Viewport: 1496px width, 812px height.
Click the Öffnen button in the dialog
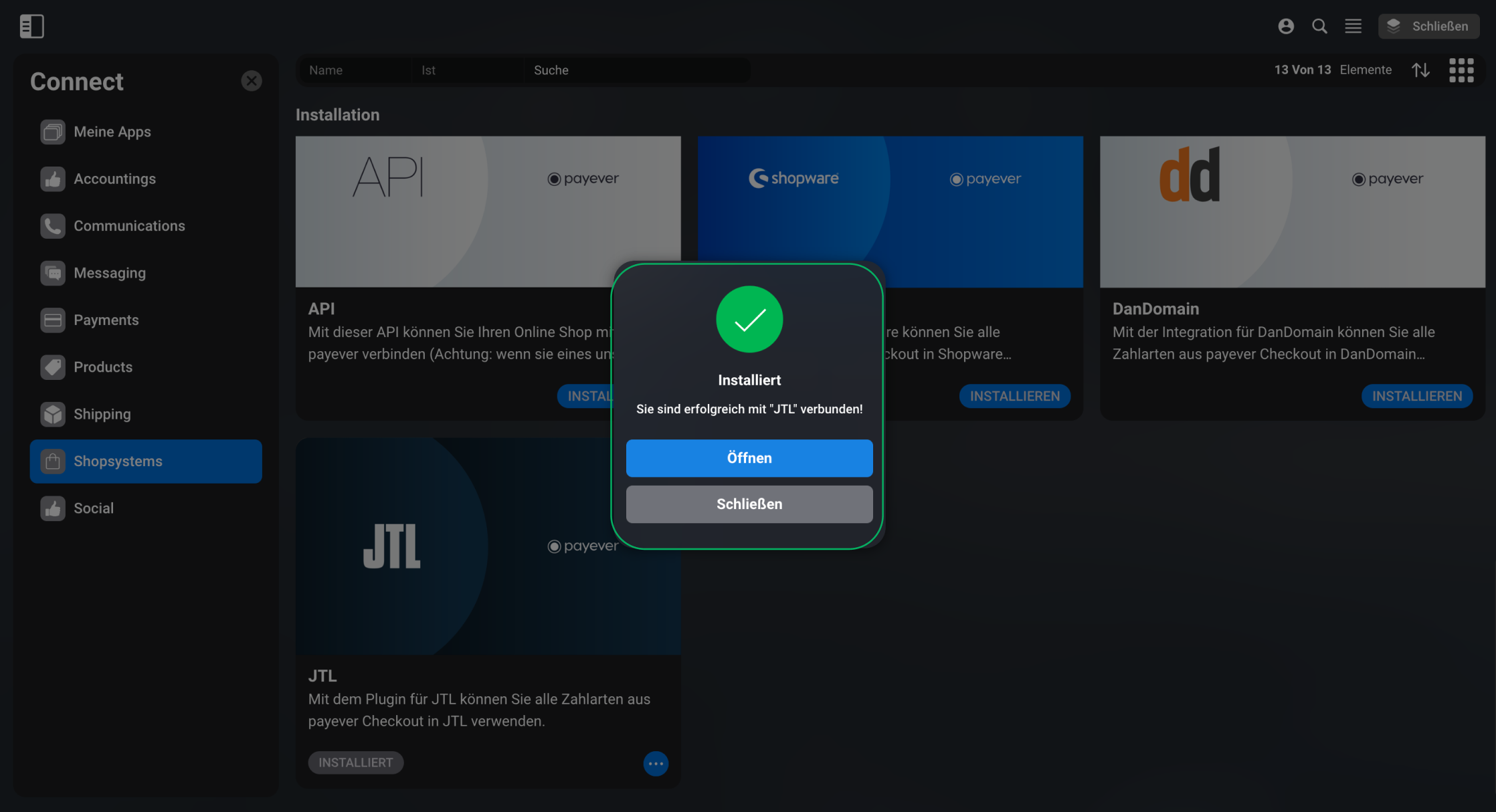point(749,458)
